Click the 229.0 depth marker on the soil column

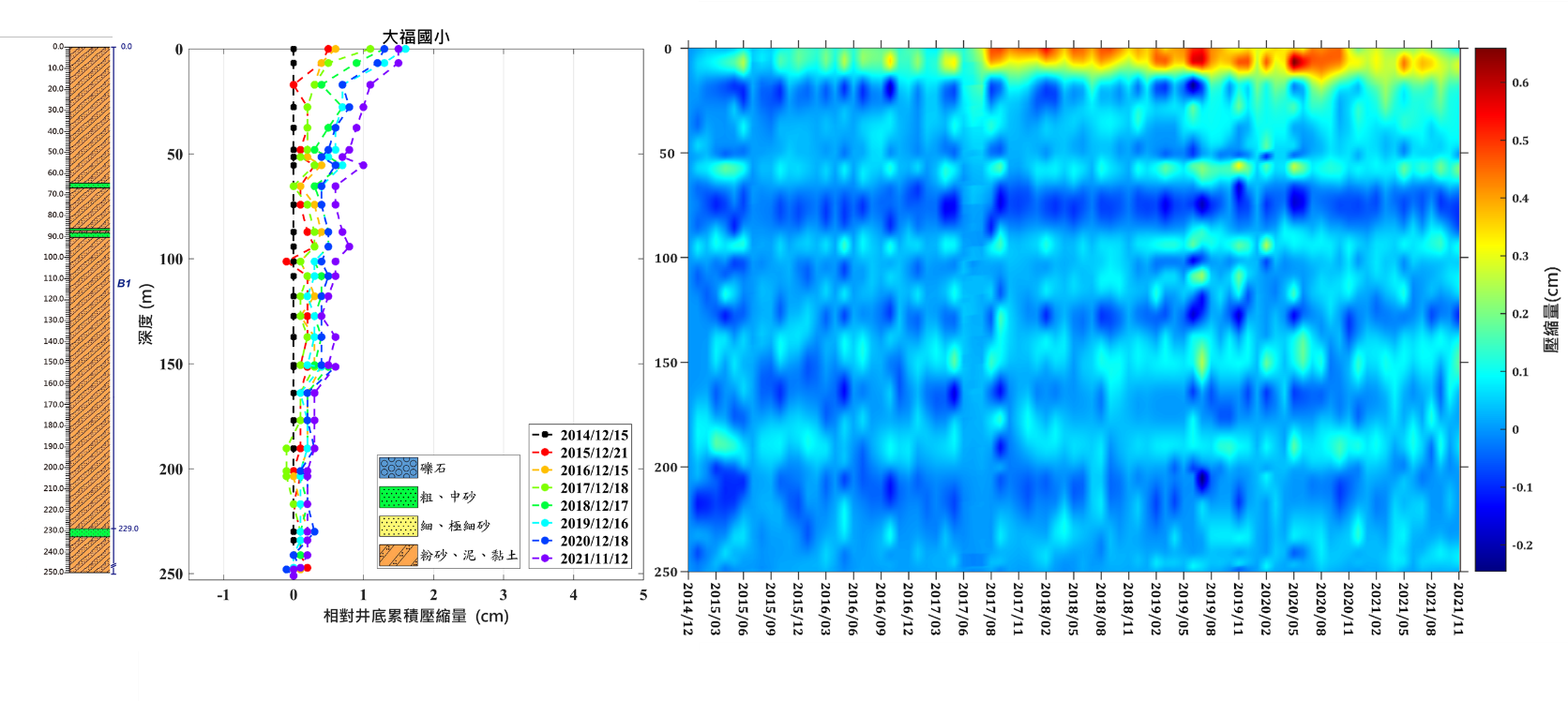(128, 529)
